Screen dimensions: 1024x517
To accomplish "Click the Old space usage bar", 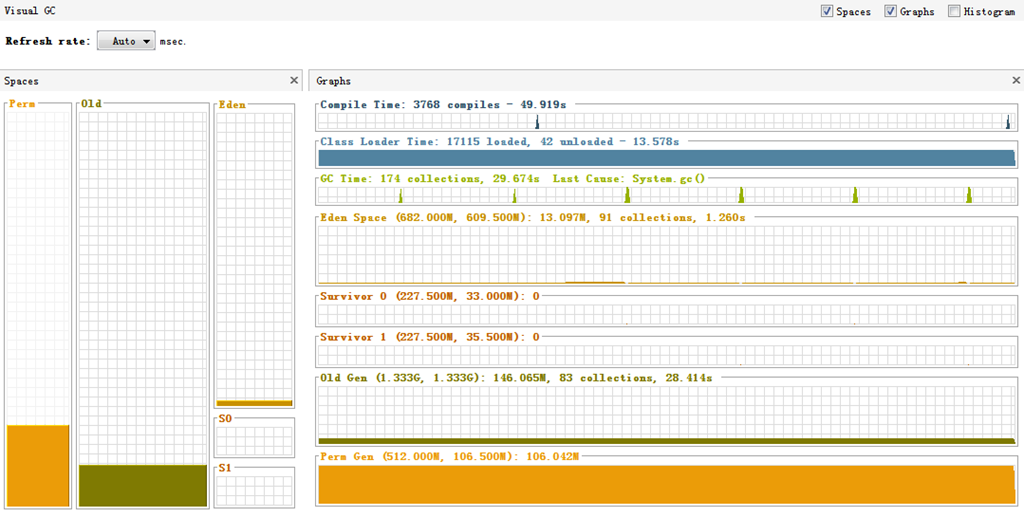I will 142,485.
